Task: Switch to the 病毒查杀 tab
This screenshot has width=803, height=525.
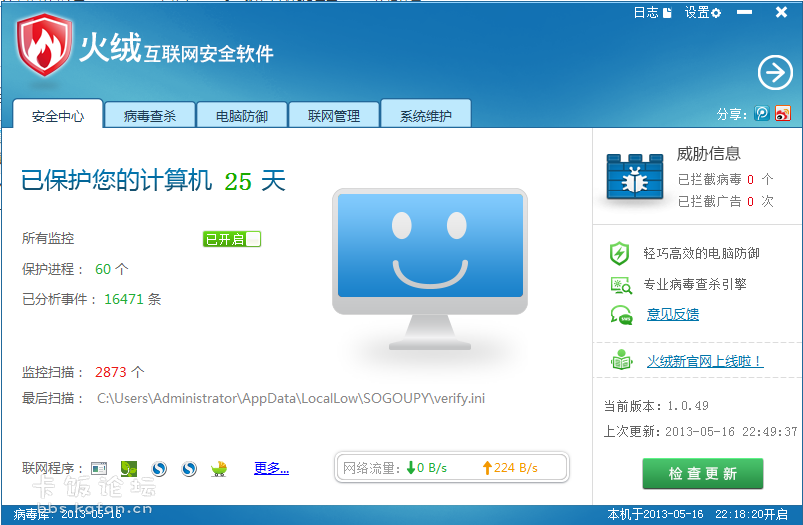Action: pos(150,116)
